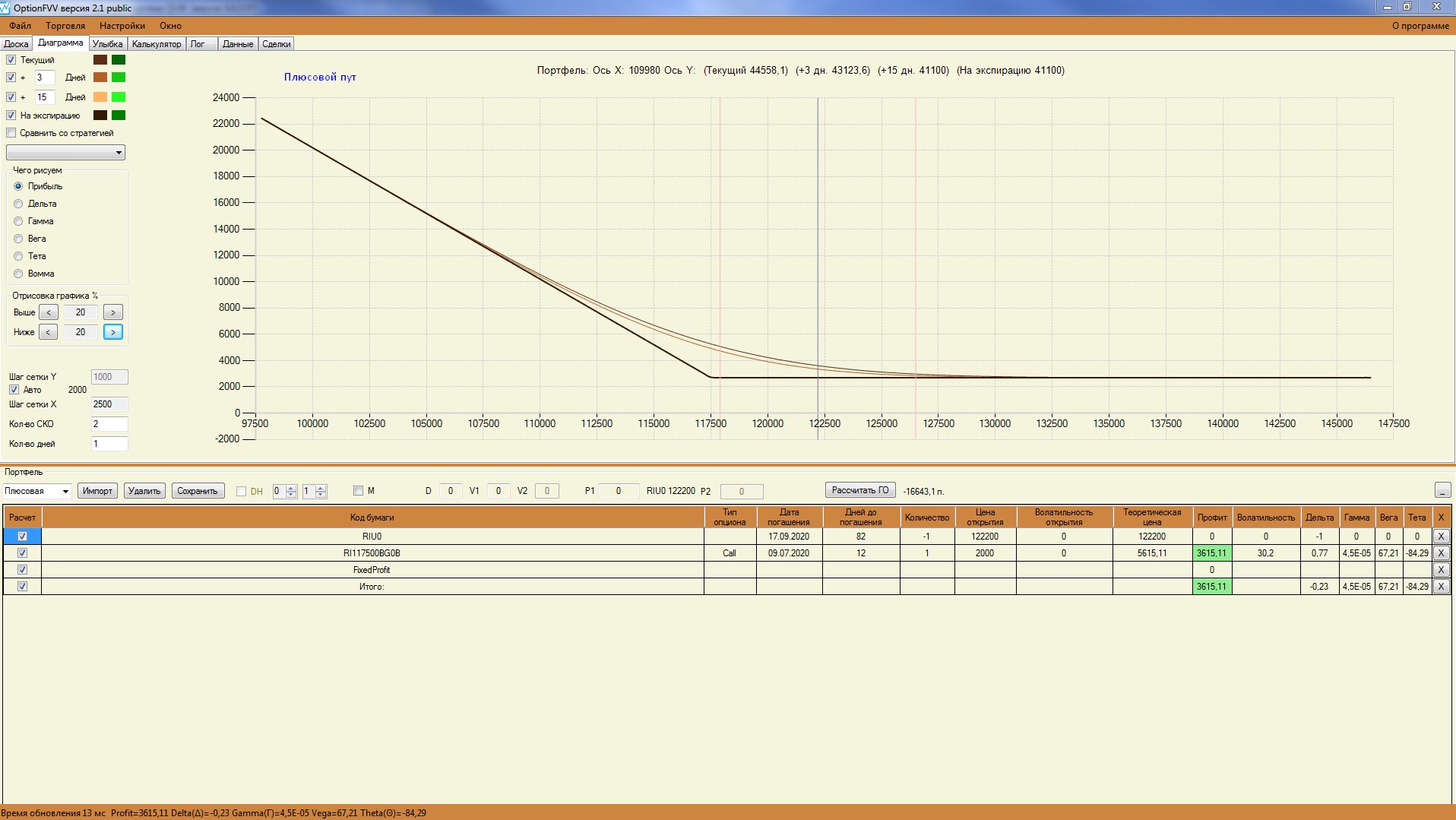Click the Код бумаги column header
This screenshot has height=820, width=1456.
(372, 518)
